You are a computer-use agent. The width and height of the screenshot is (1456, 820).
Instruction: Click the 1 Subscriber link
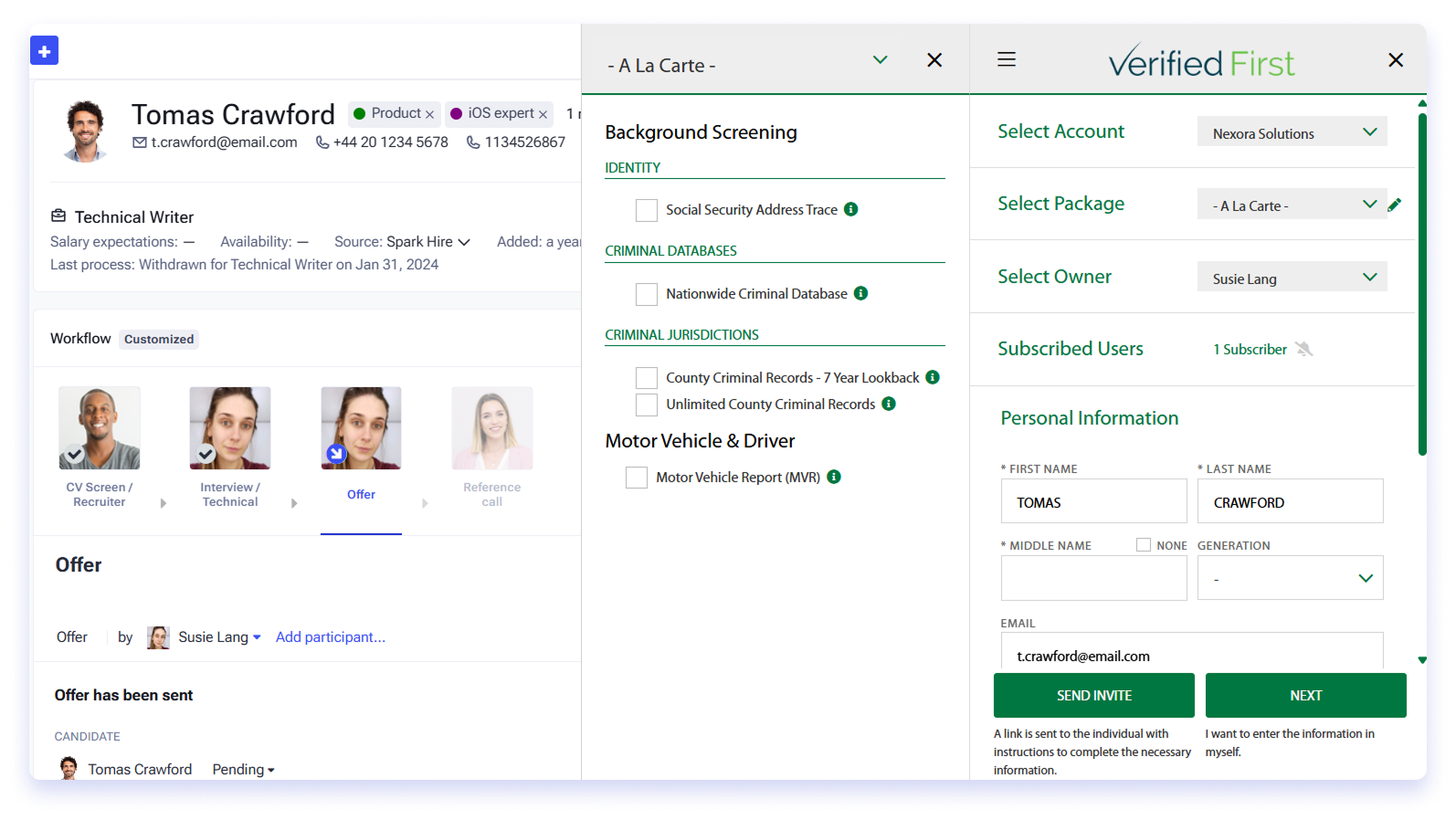pyautogui.click(x=1250, y=350)
